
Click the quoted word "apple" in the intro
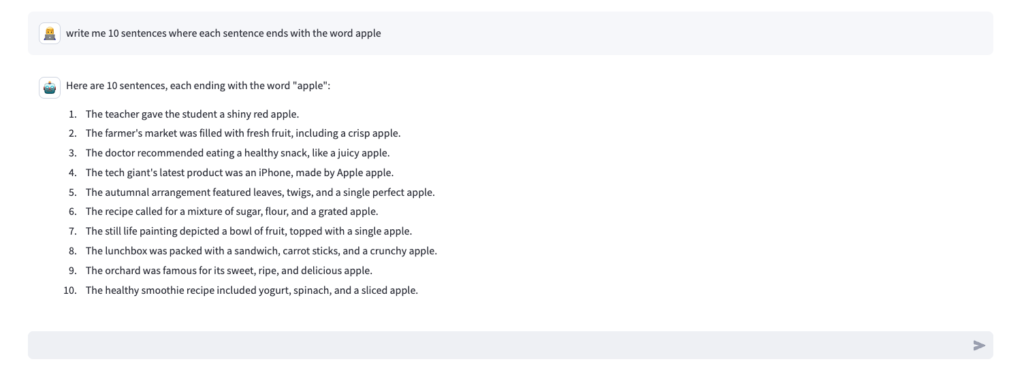(310, 85)
